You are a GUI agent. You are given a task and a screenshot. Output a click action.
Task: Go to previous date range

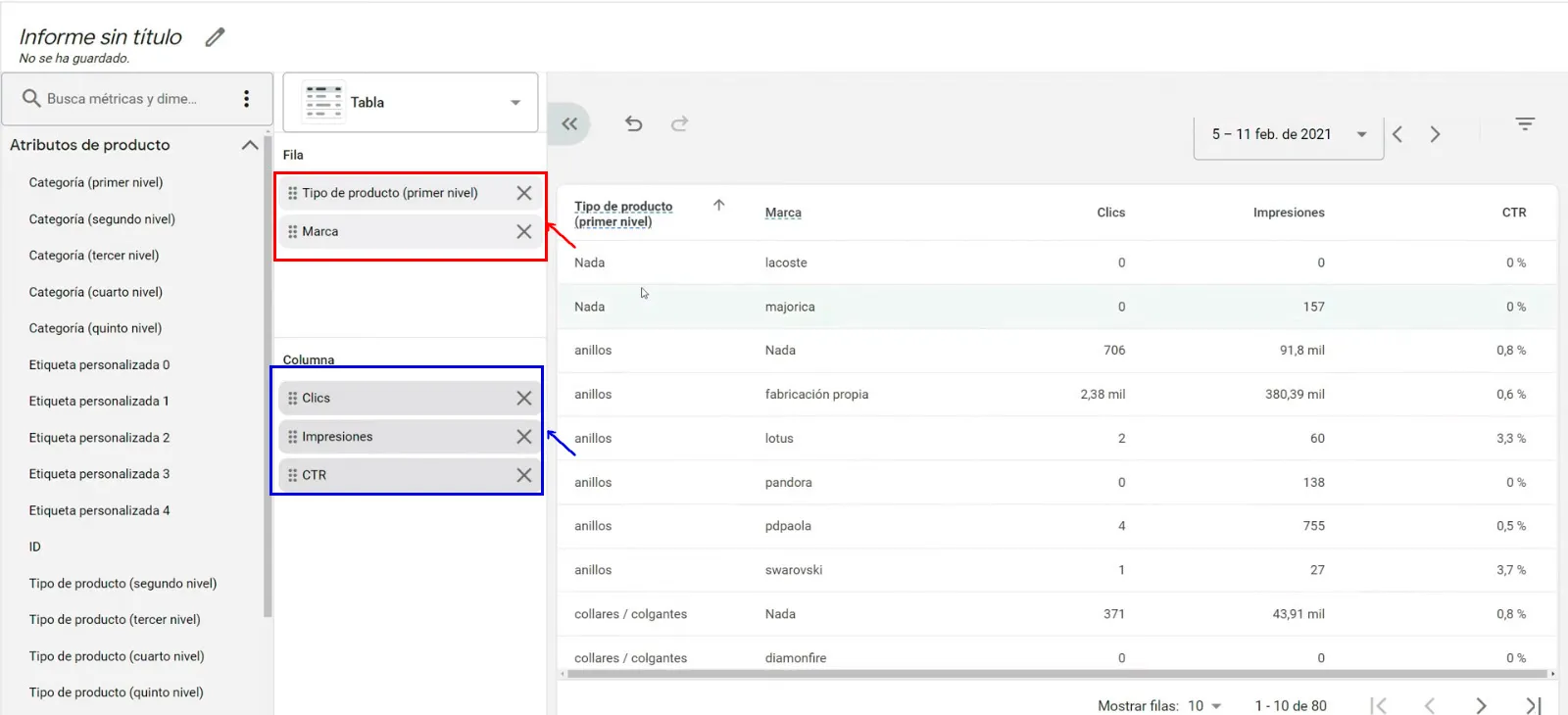click(1397, 134)
